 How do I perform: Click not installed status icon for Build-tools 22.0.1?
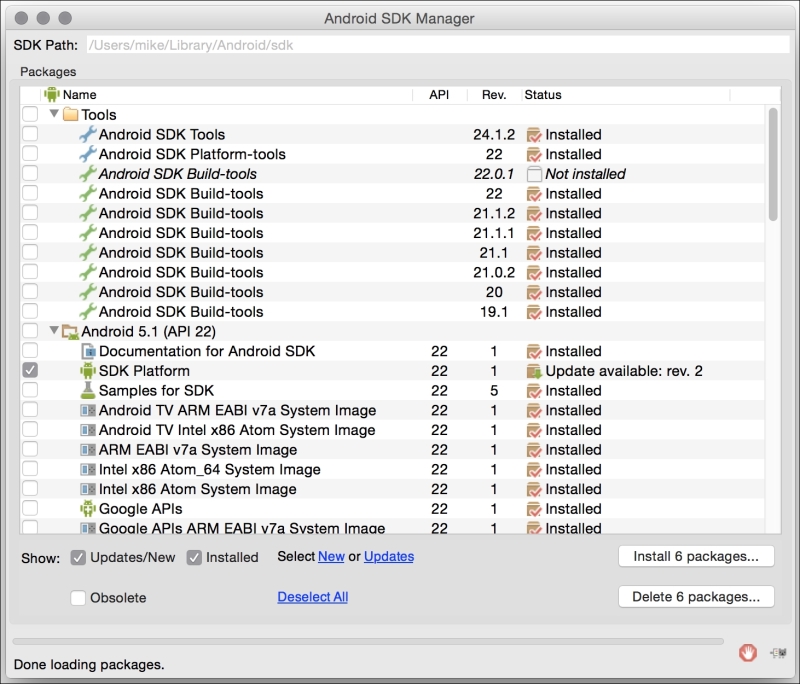pyautogui.click(x=534, y=174)
